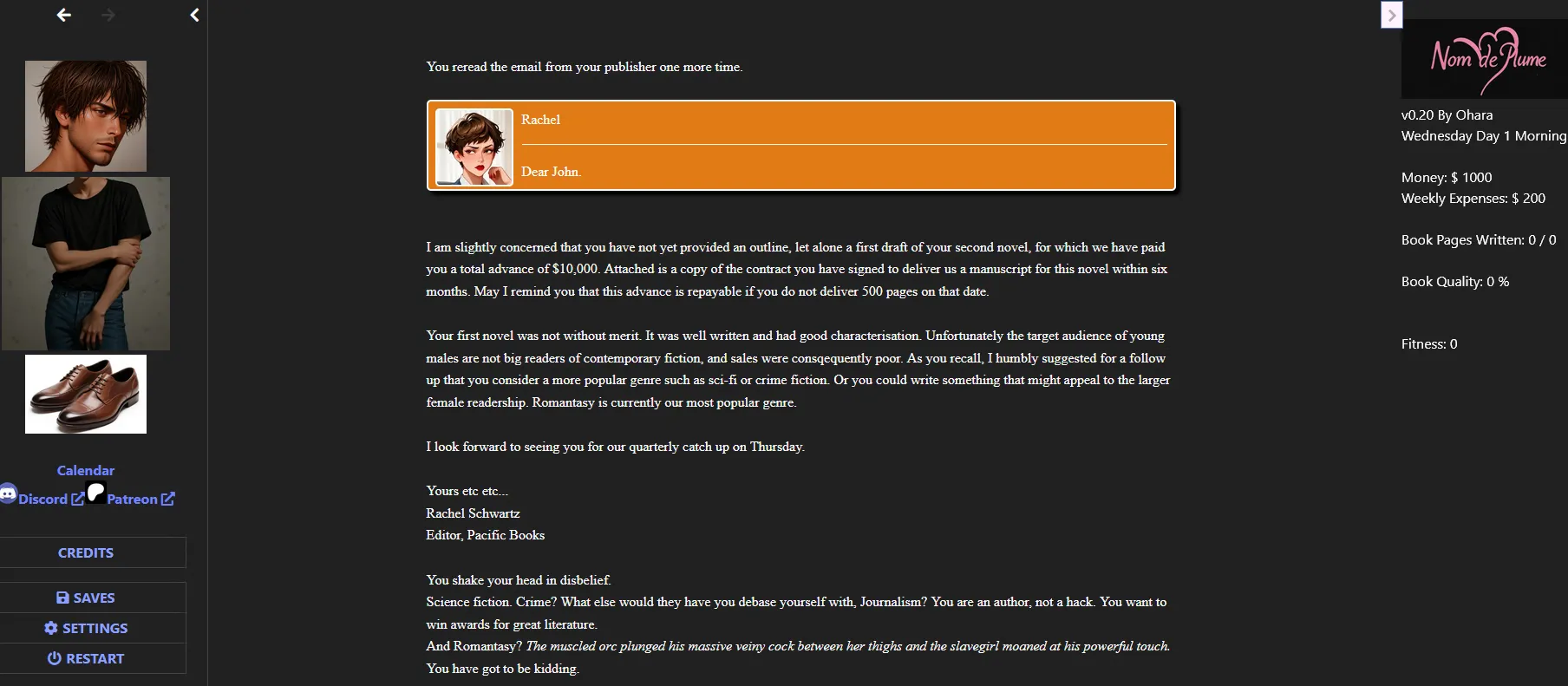Collapse the left sidebar with the chevron
The image size is (1568, 686).
tap(194, 15)
